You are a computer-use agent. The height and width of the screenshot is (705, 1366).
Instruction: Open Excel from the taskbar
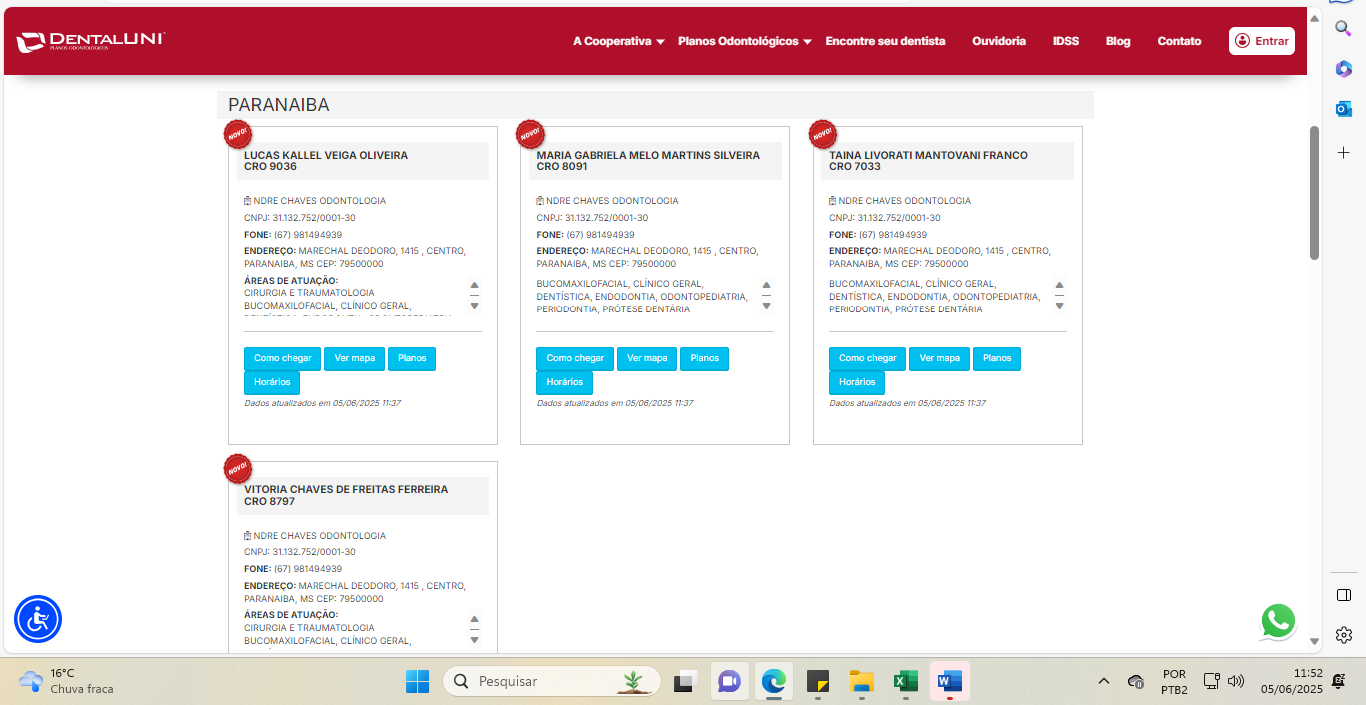pyautogui.click(x=904, y=682)
